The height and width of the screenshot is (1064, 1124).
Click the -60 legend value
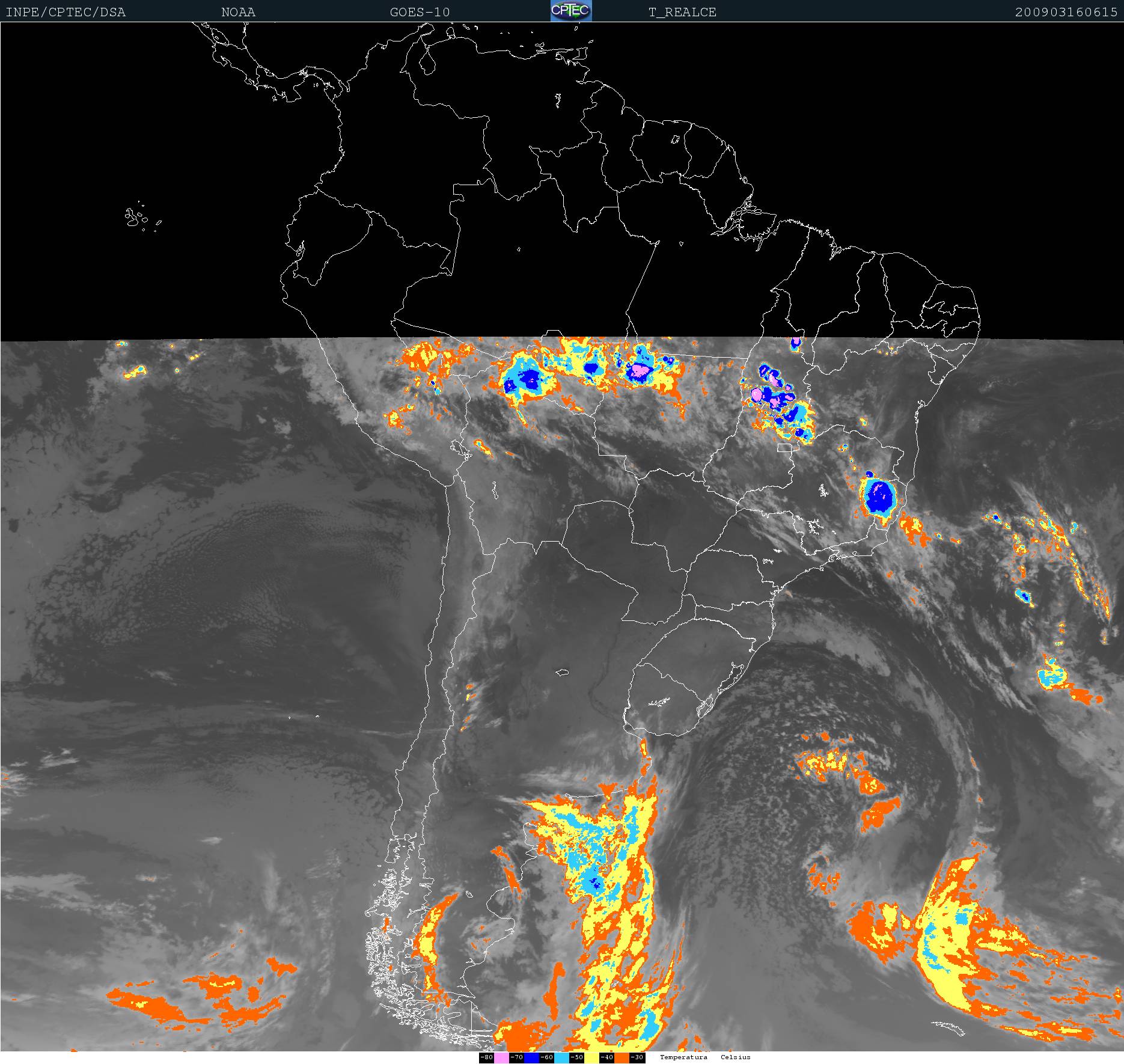pyautogui.click(x=546, y=1057)
